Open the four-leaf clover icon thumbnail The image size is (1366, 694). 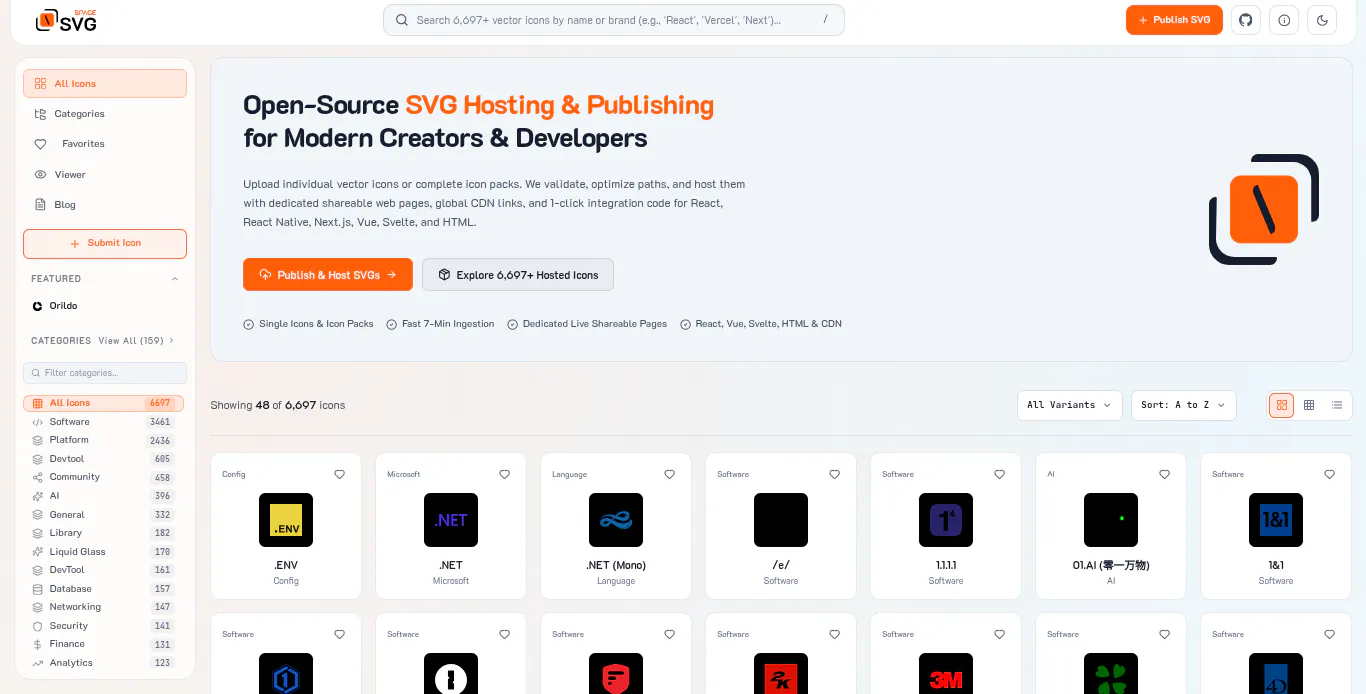coord(1111,674)
